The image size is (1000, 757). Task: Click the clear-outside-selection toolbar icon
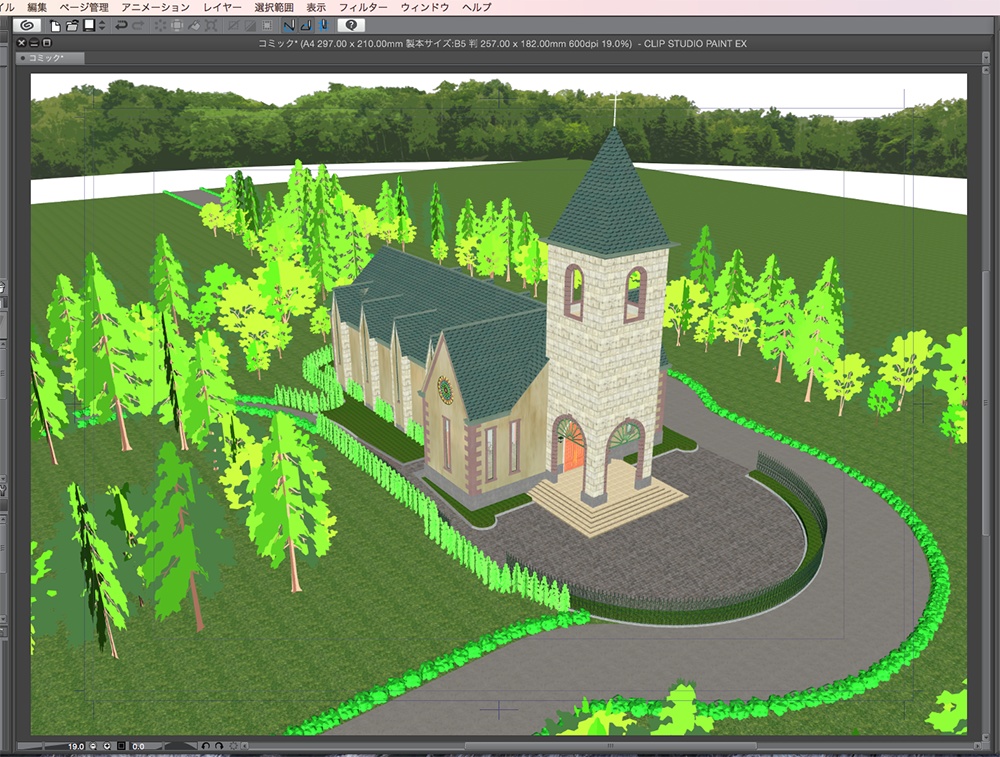point(177,26)
